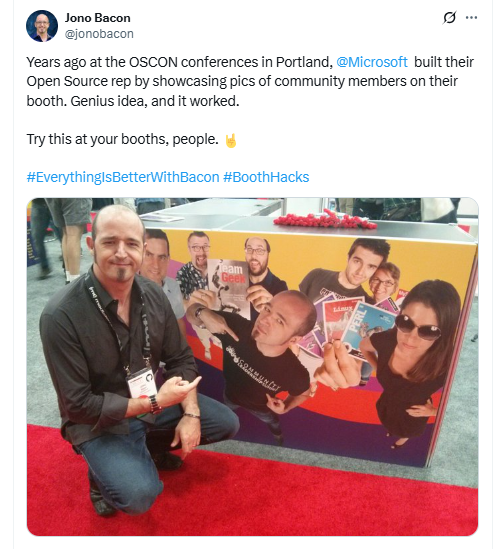This screenshot has width=500, height=549.
Task: Click the rock-on hand emoji
Action: 231,140
